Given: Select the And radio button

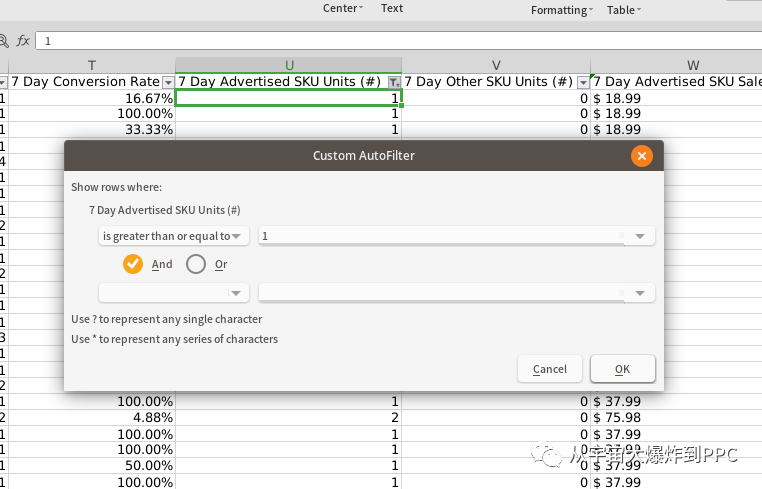Looking at the screenshot, I should [x=133, y=264].
